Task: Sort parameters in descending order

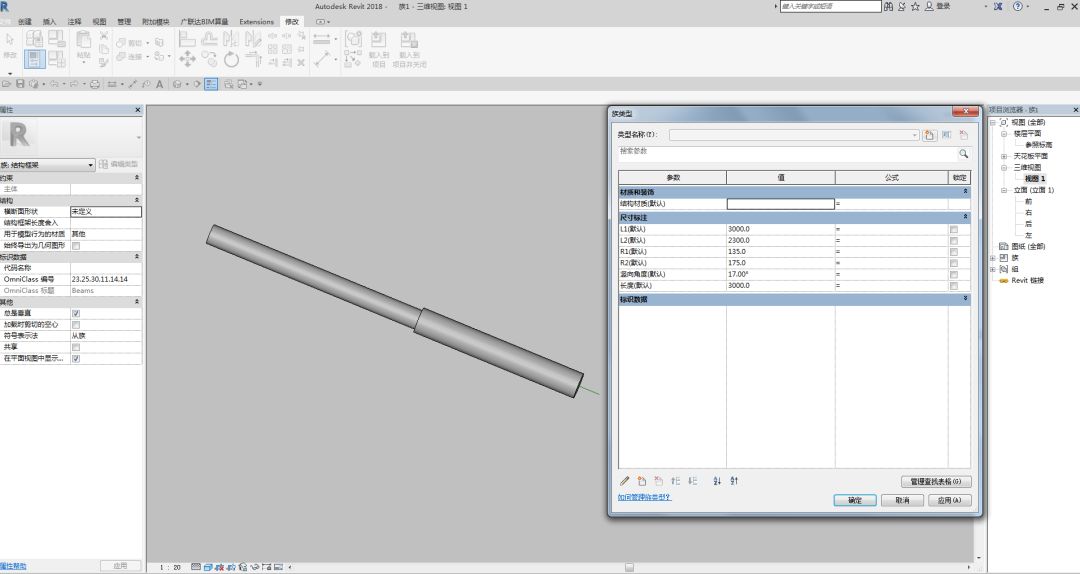Action: (734, 481)
